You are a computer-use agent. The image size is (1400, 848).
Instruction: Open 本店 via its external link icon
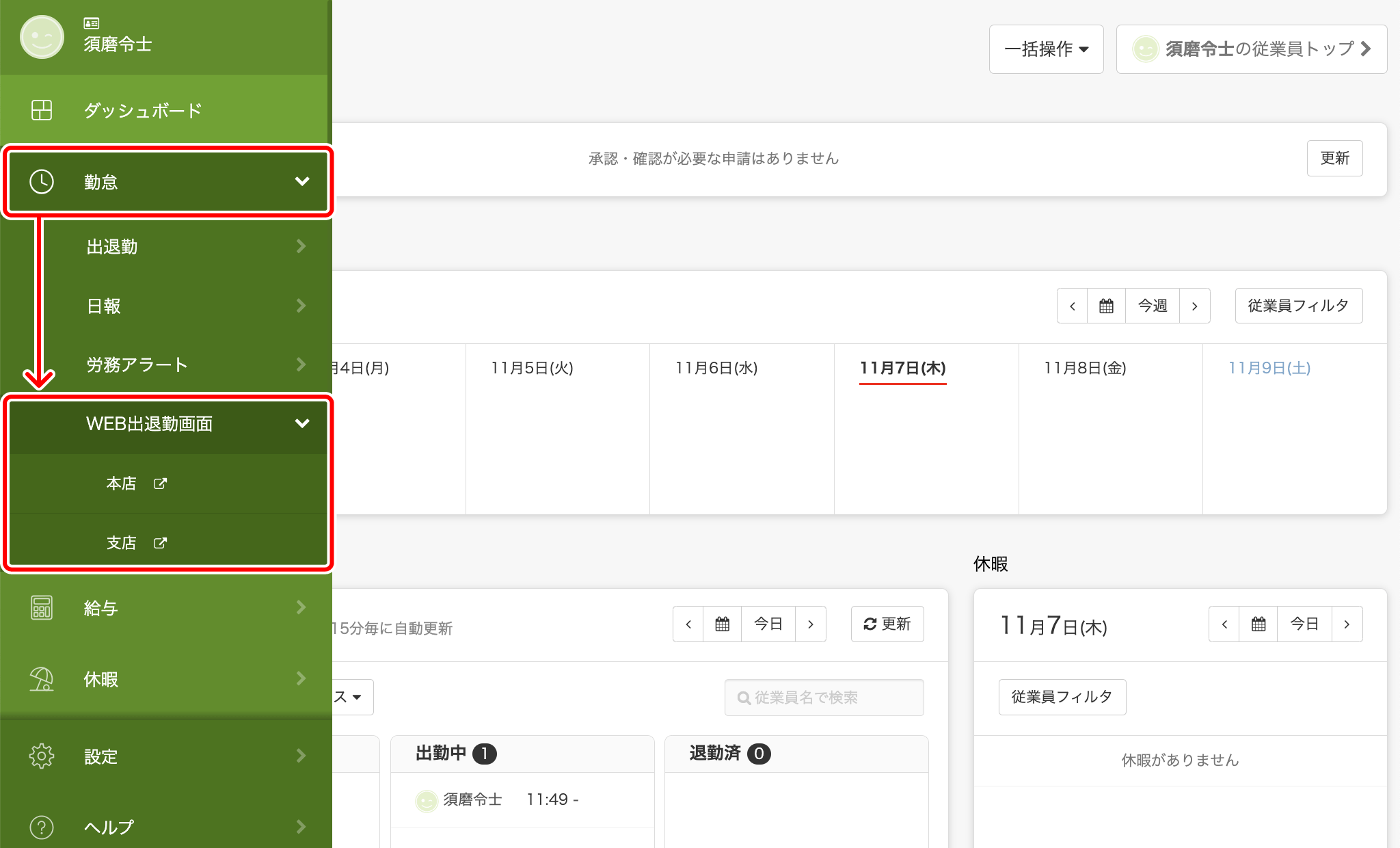[160, 483]
